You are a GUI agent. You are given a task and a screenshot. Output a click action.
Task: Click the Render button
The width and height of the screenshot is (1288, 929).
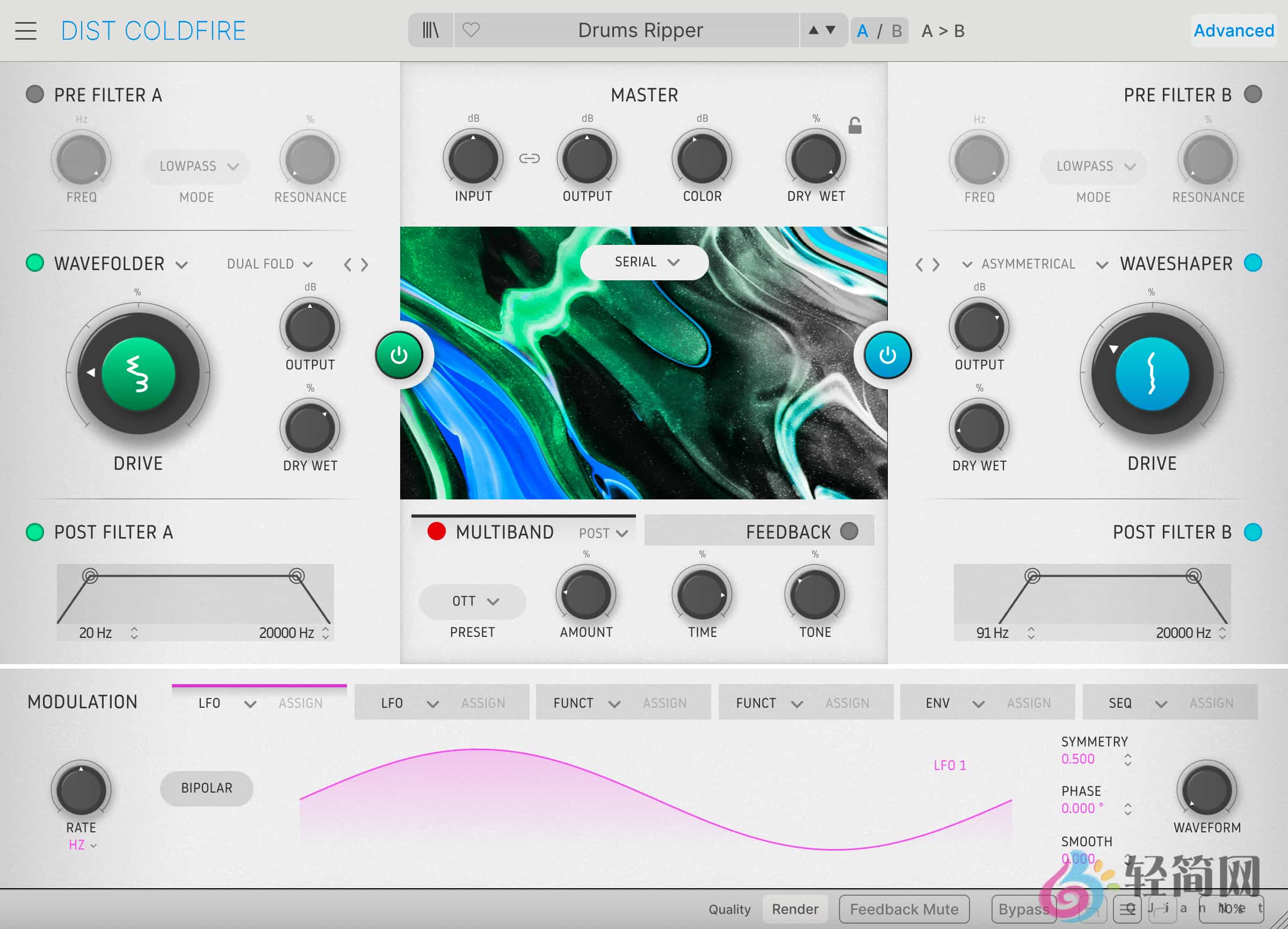coord(795,909)
